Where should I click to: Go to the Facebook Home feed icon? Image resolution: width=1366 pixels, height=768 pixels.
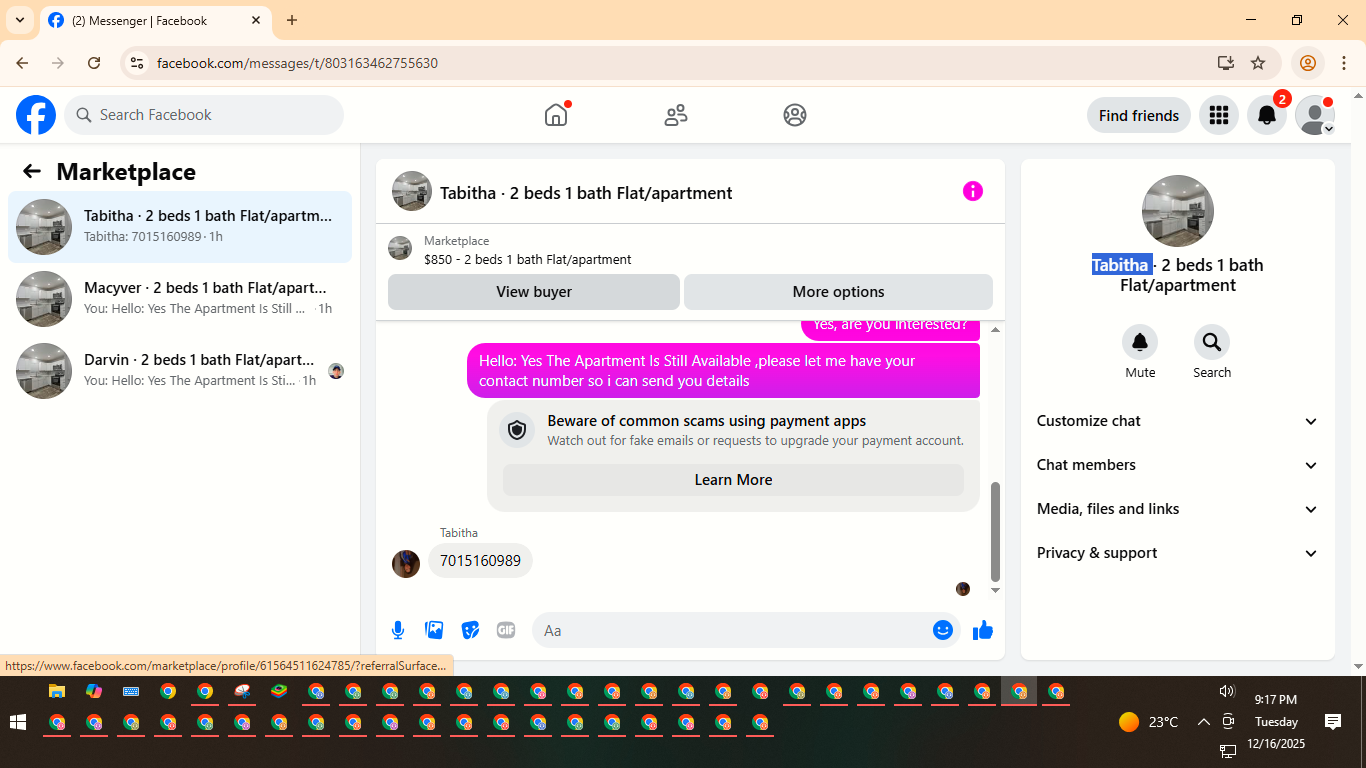(x=556, y=115)
